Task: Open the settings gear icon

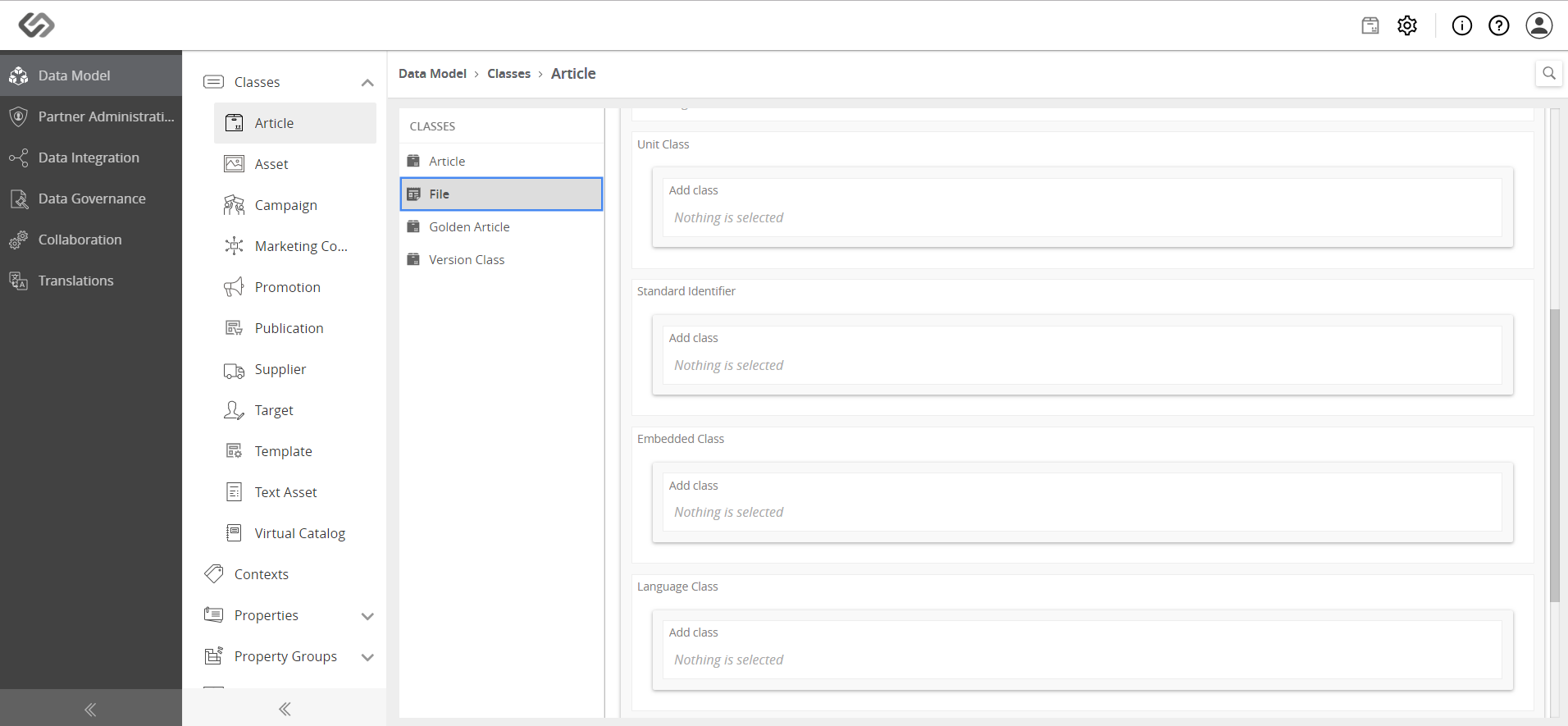Action: coord(1407,25)
